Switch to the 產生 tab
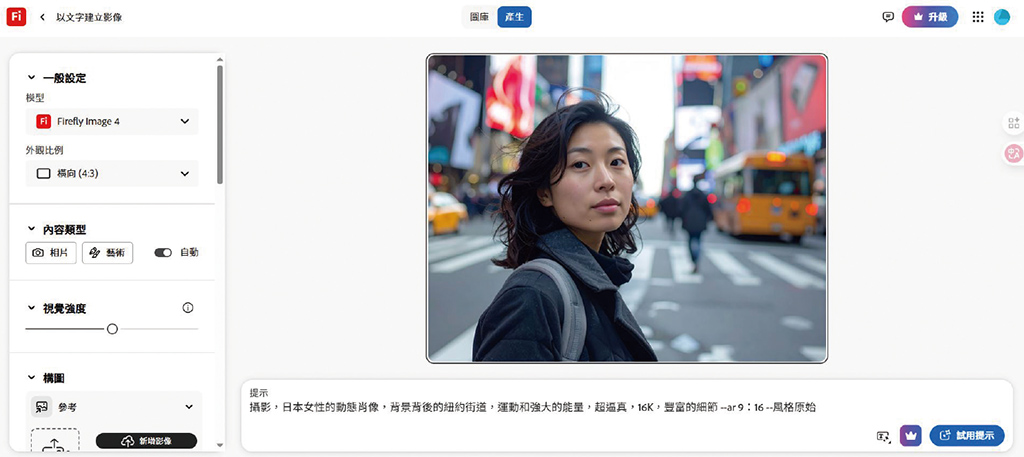 coord(514,17)
